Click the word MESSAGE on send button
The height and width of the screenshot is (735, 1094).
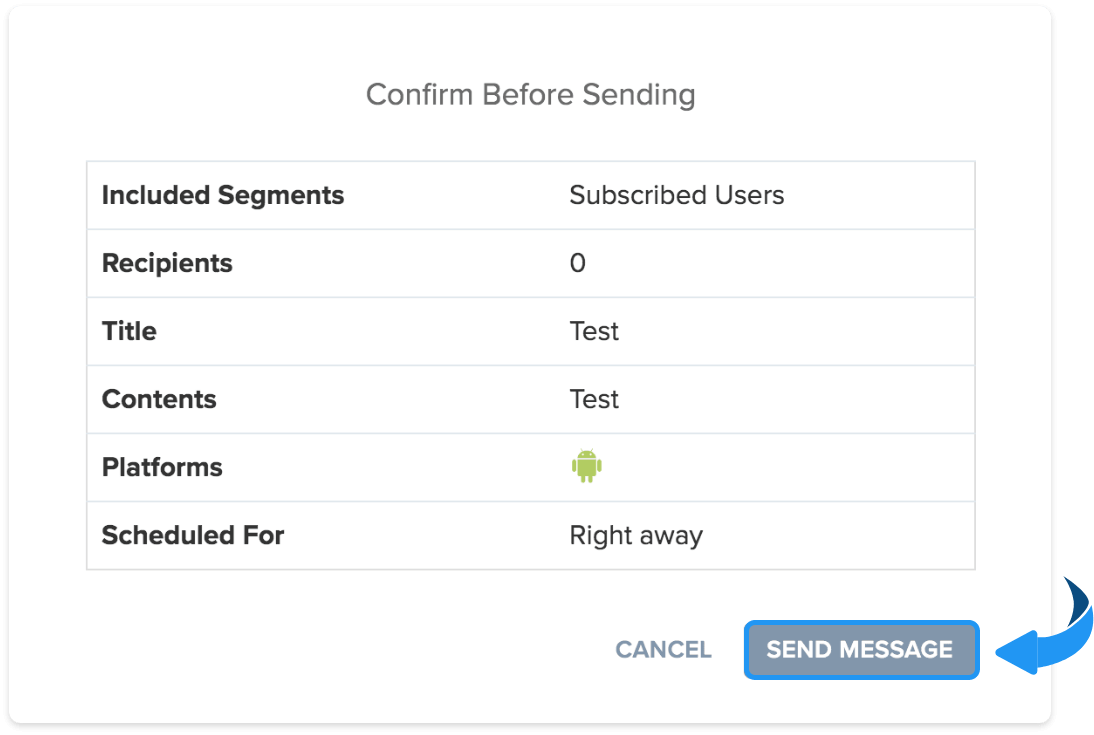click(x=896, y=650)
